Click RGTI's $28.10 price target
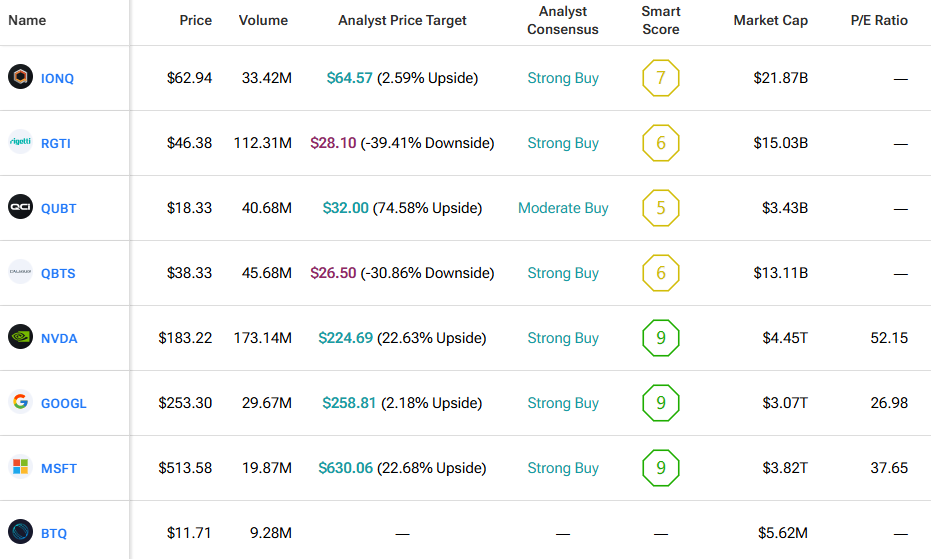 [333, 143]
